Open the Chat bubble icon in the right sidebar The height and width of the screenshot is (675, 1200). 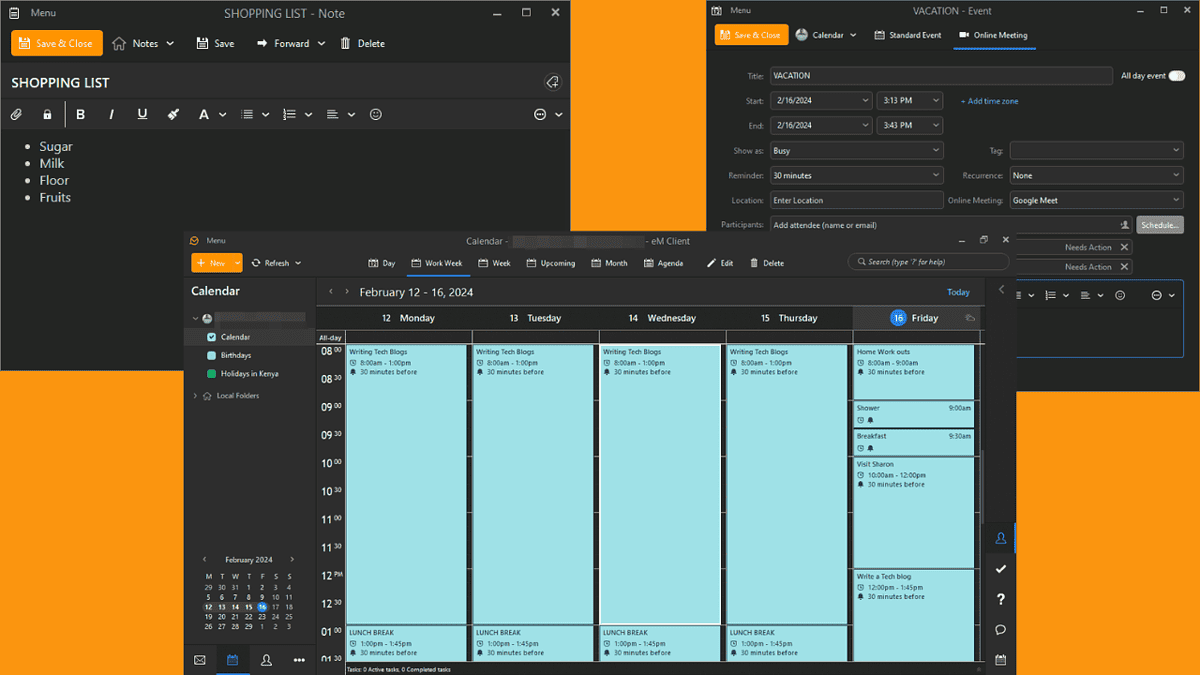(x=1000, y=629)
